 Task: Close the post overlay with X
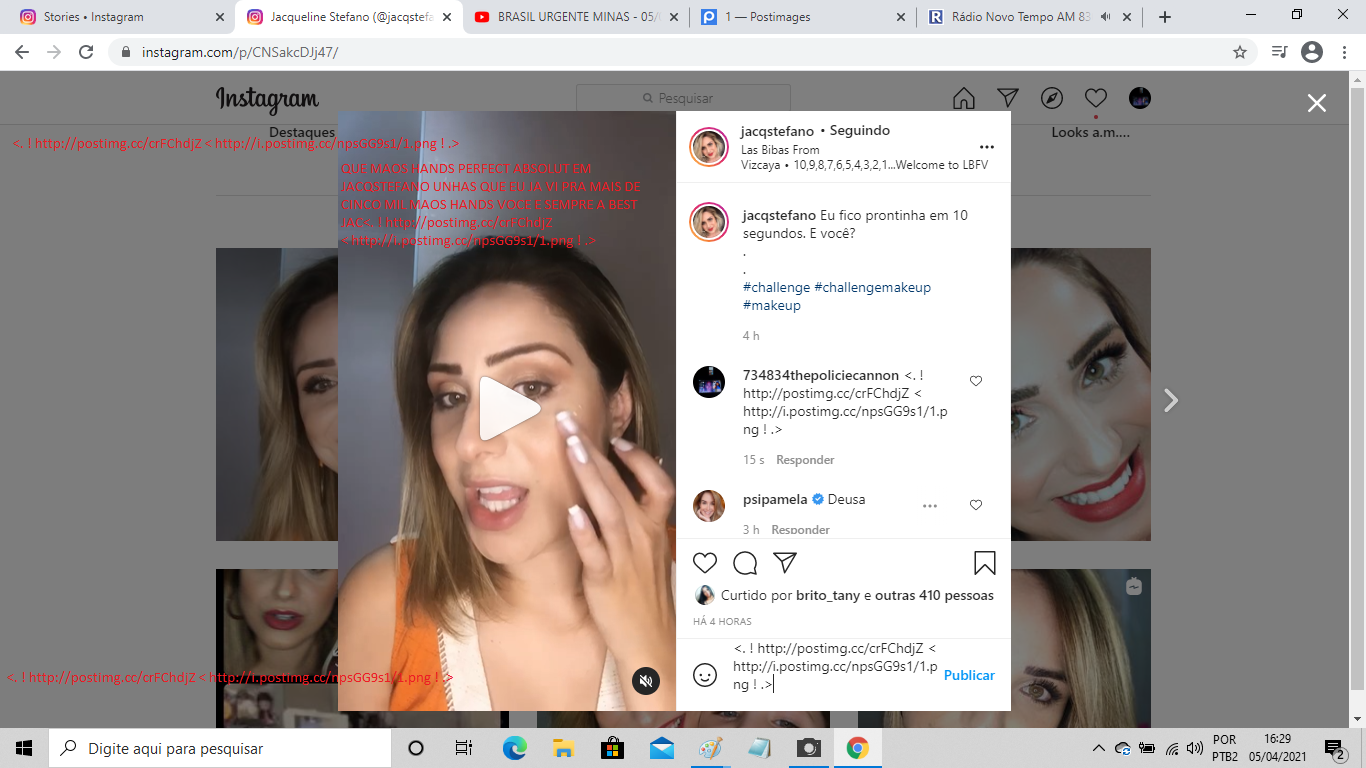1317,103
